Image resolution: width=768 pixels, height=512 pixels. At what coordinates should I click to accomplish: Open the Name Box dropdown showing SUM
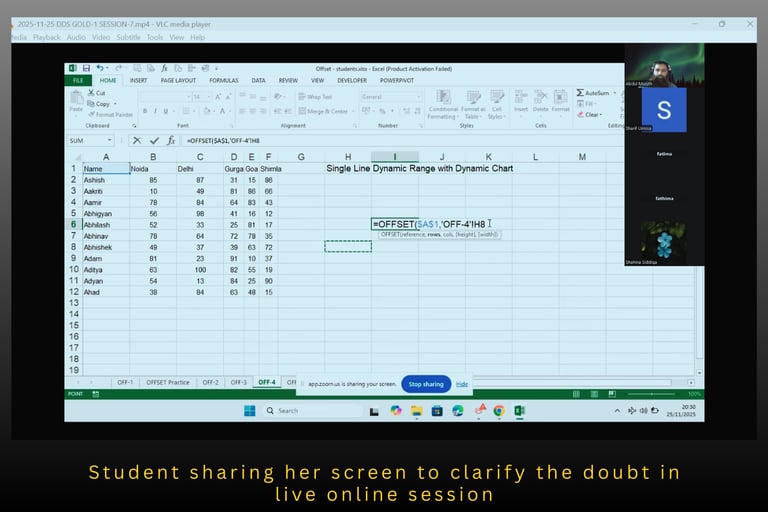(x=109, y=141)
